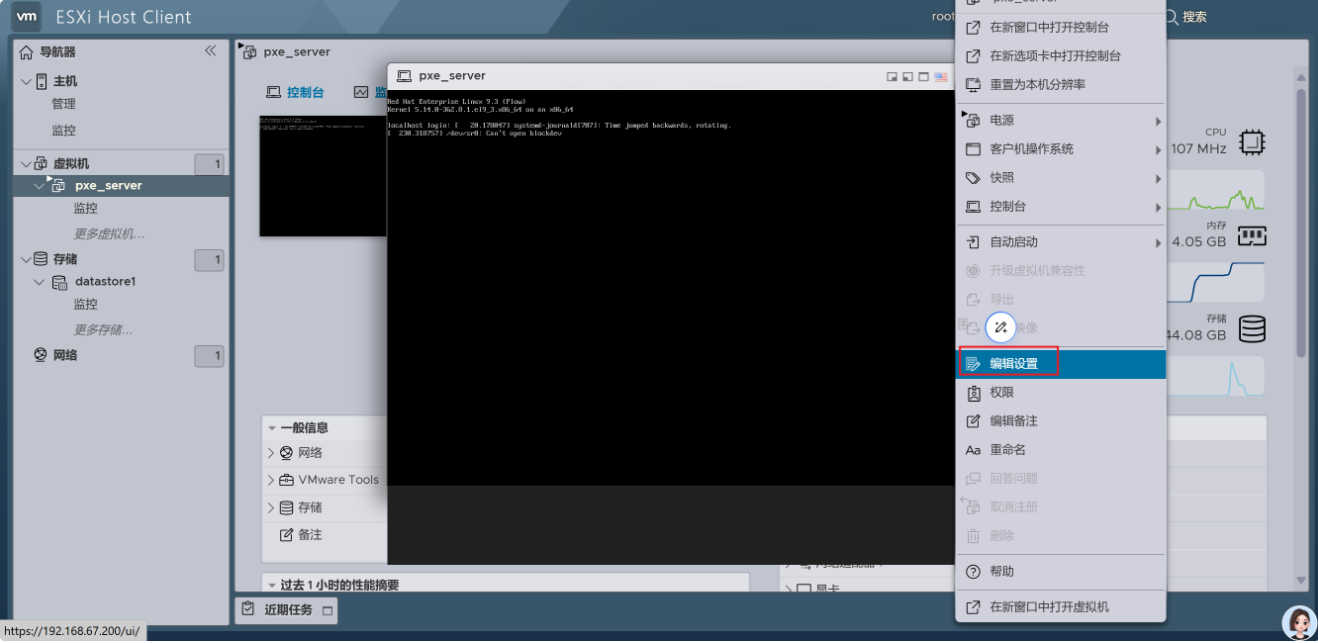
Task: Open the 电源 submenu
Action: click(1061, 120)
